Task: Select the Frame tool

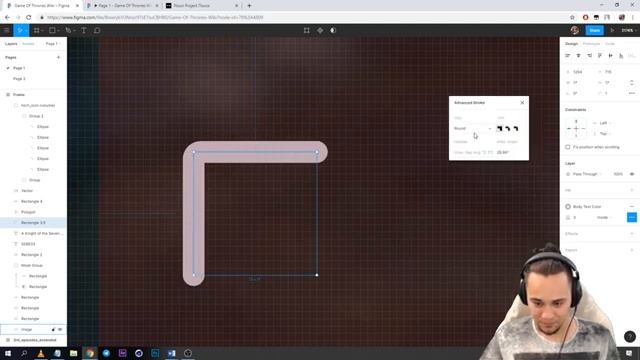Action: [37, 30]
